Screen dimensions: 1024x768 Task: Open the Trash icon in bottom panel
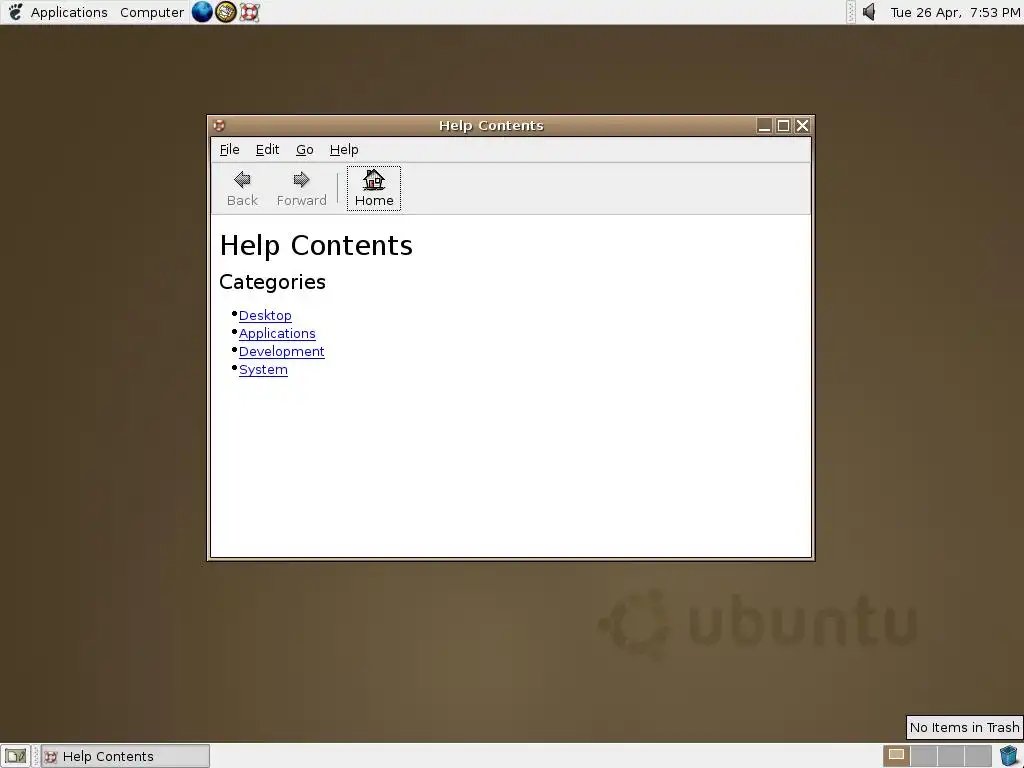click(1009, 756)
